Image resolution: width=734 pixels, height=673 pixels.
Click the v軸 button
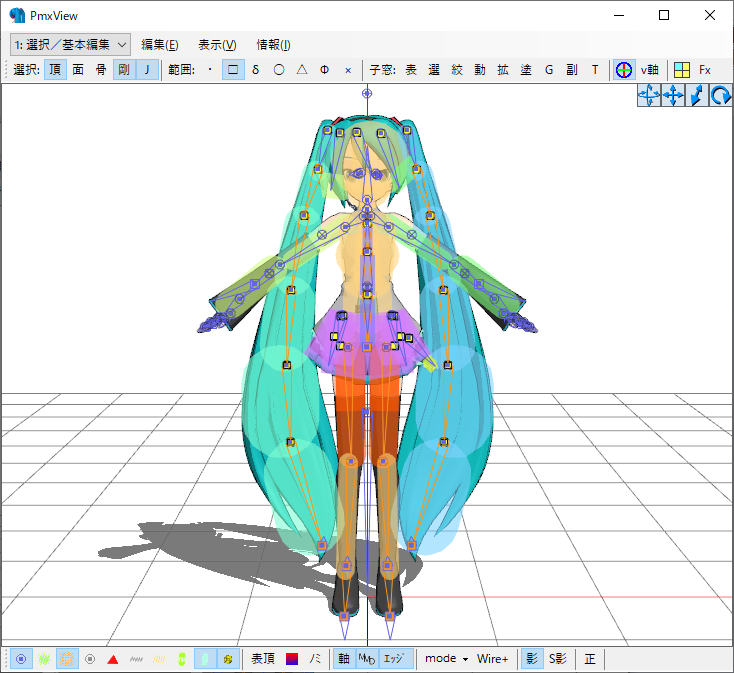(x=650, y=70)
